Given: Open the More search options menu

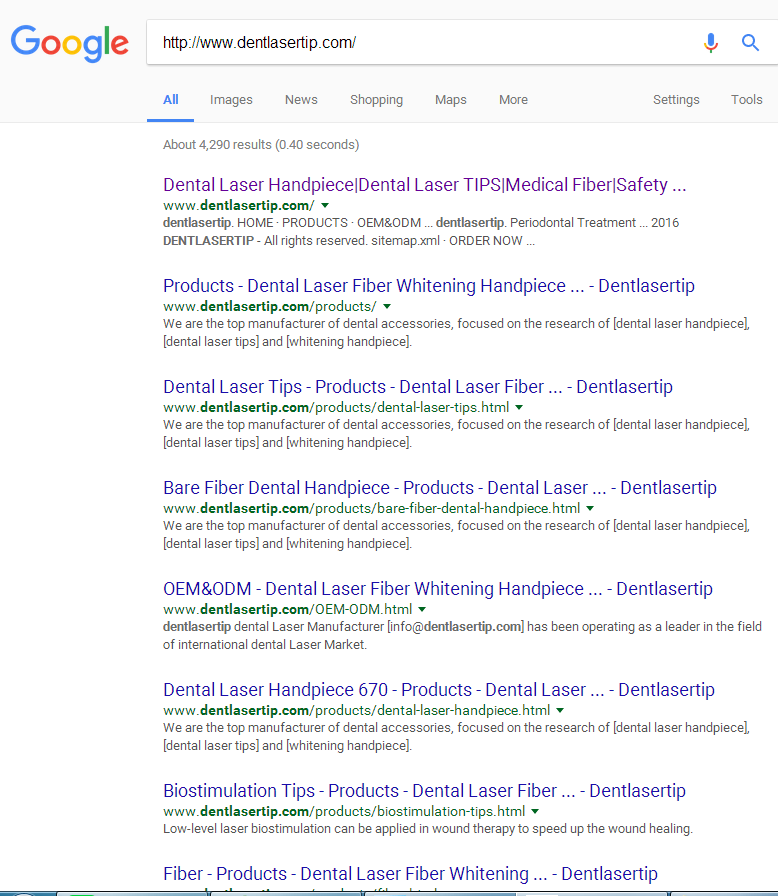Looking at the screenshot, I should [x=513, y=100].
